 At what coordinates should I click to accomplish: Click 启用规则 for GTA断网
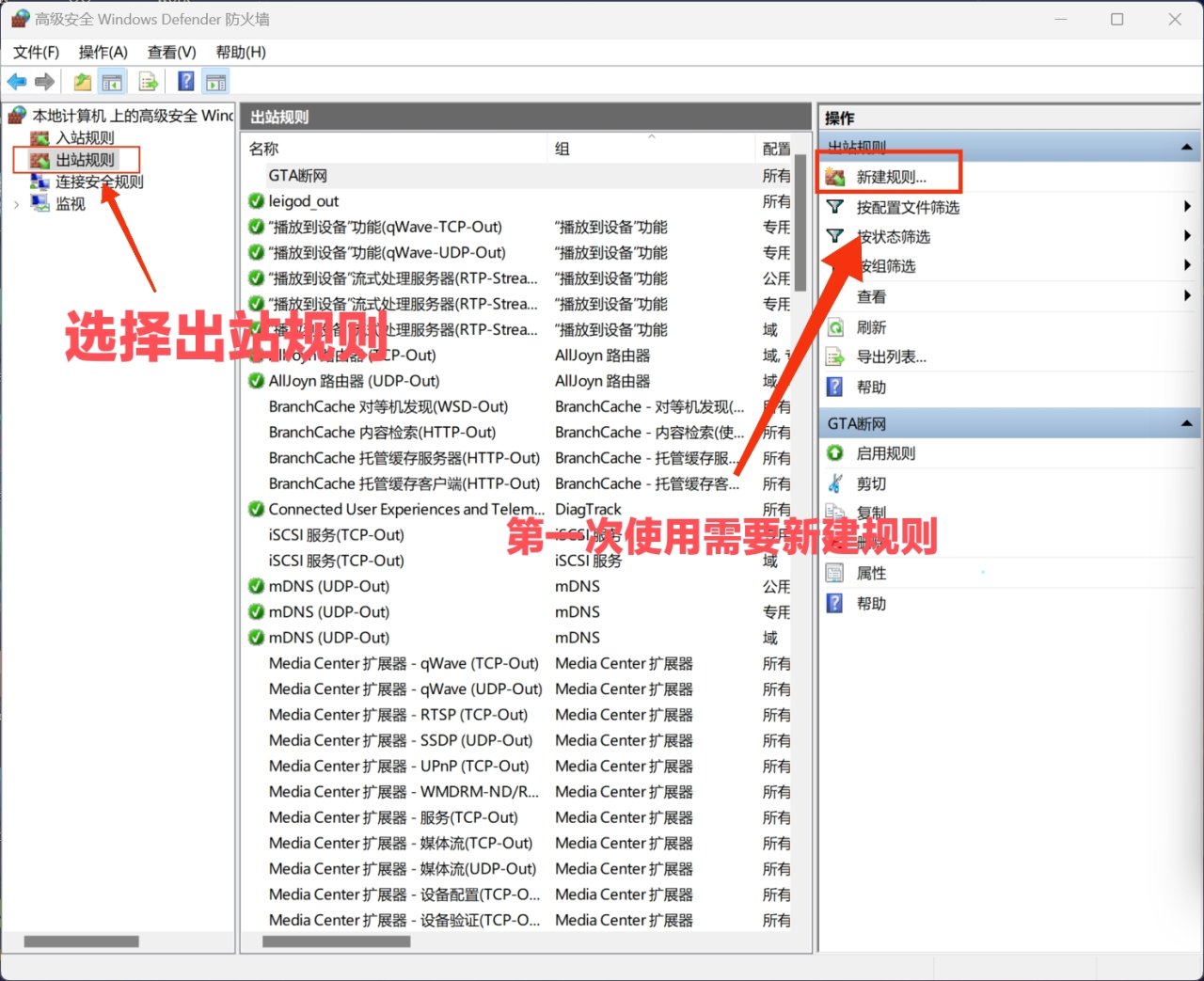point(885,453)
